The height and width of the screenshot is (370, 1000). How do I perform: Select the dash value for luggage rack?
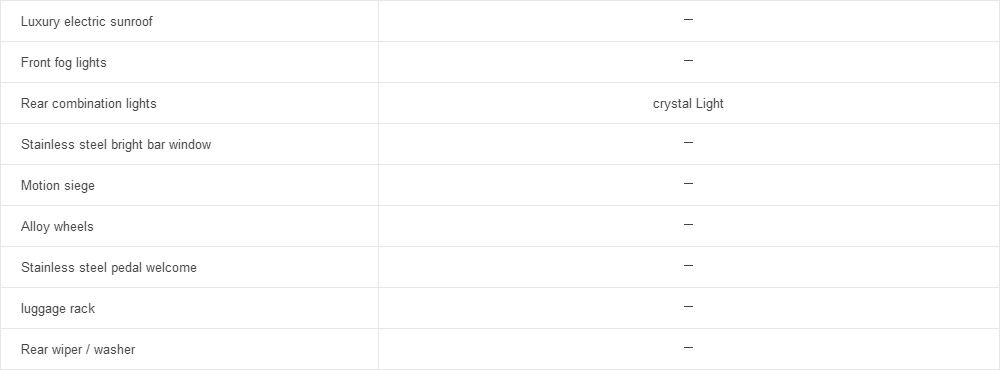pos(688,307)
